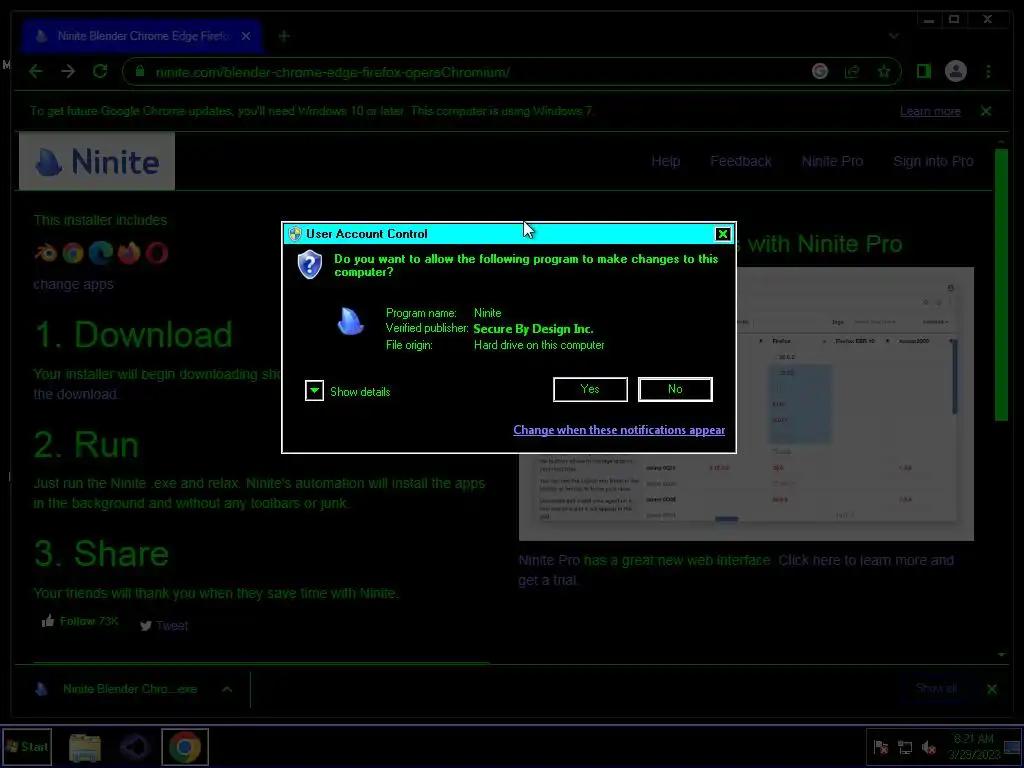The image size is (1024, 768).
Task: Click the '2. Run' heading
Action: click(x=86, y=445)
